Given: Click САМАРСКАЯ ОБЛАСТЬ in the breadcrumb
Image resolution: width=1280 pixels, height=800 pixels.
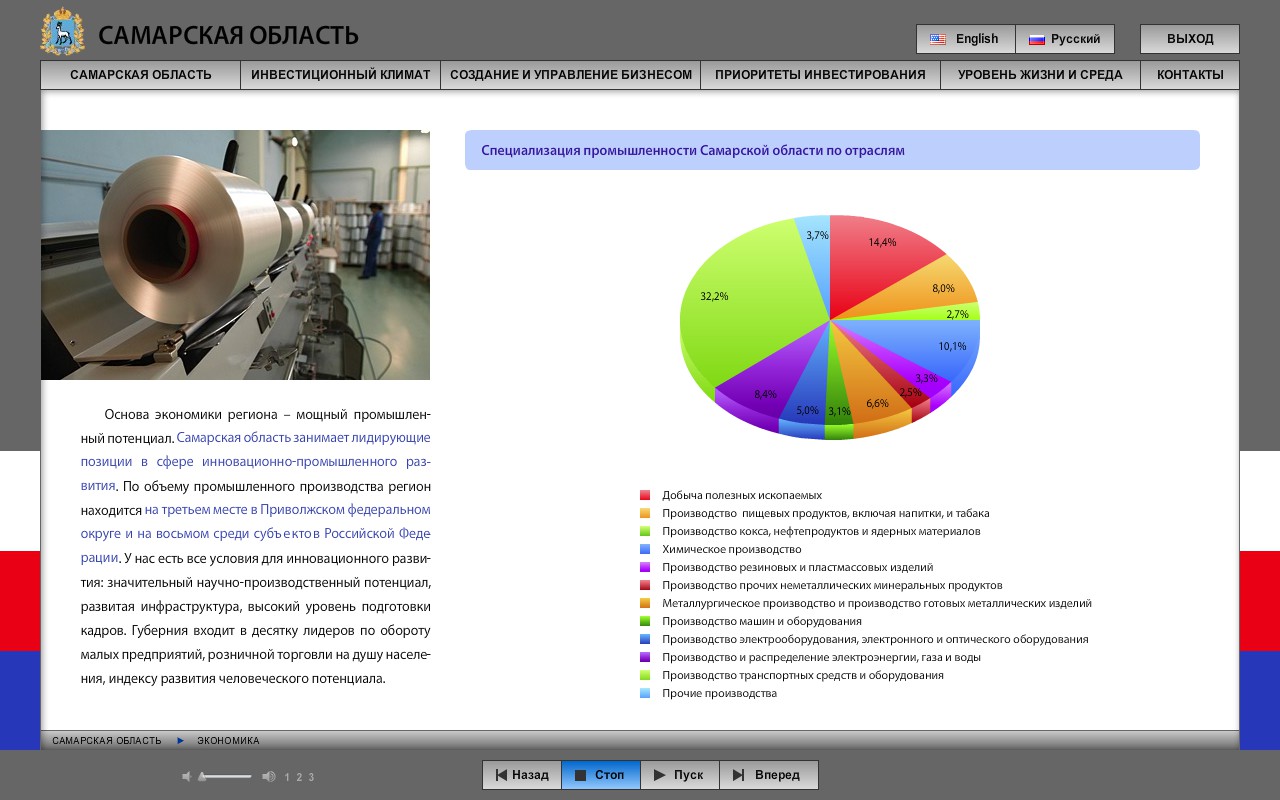Looking at the screenshot, I should (x=107, y=741).
